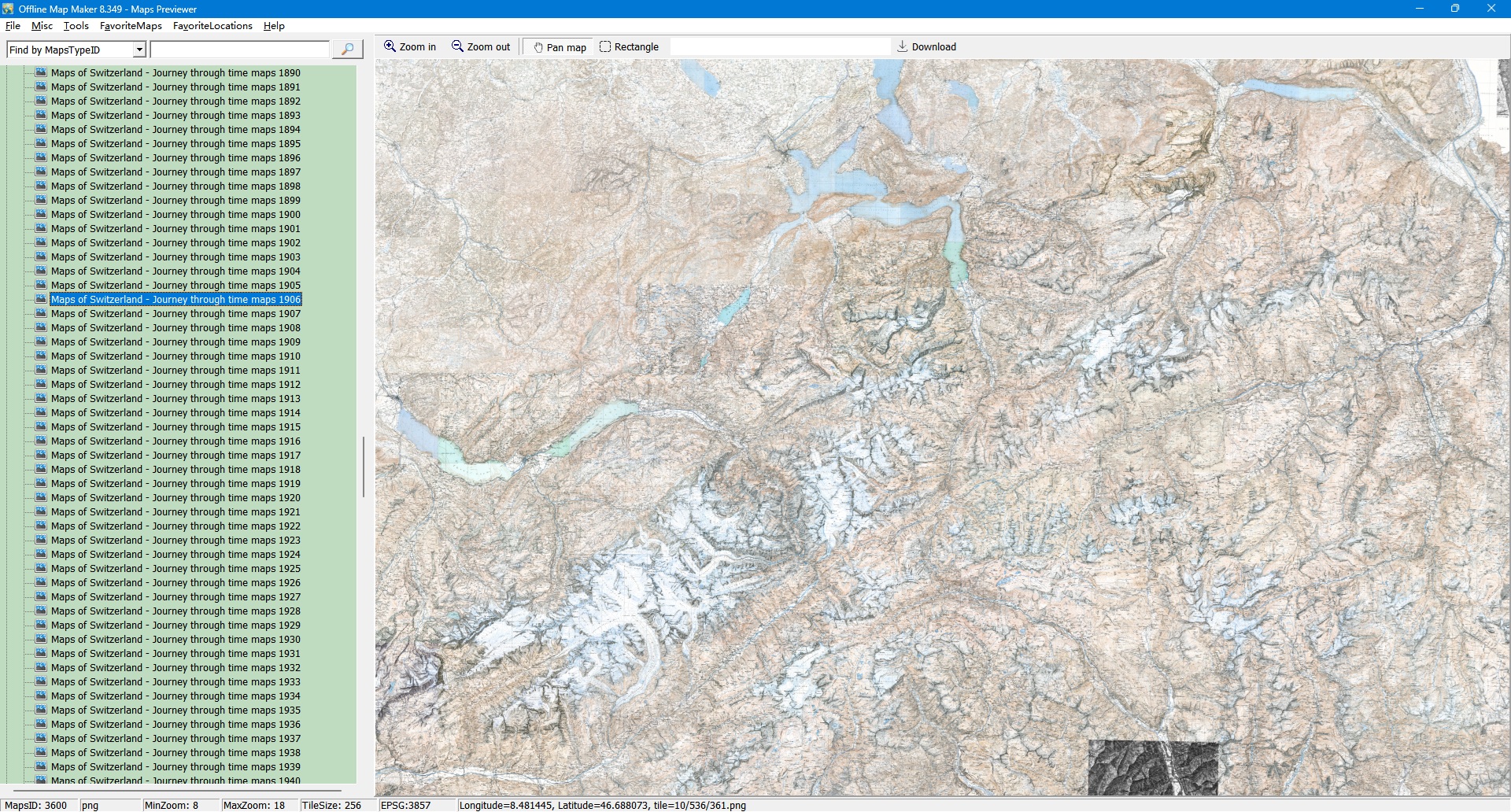
Task: Click the vertical scrollbar thumb of map list
Action: point(363,467)
